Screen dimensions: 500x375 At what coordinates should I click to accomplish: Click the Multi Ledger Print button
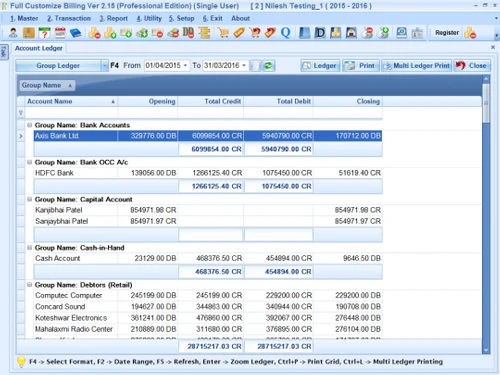click(x=416, y=66)
